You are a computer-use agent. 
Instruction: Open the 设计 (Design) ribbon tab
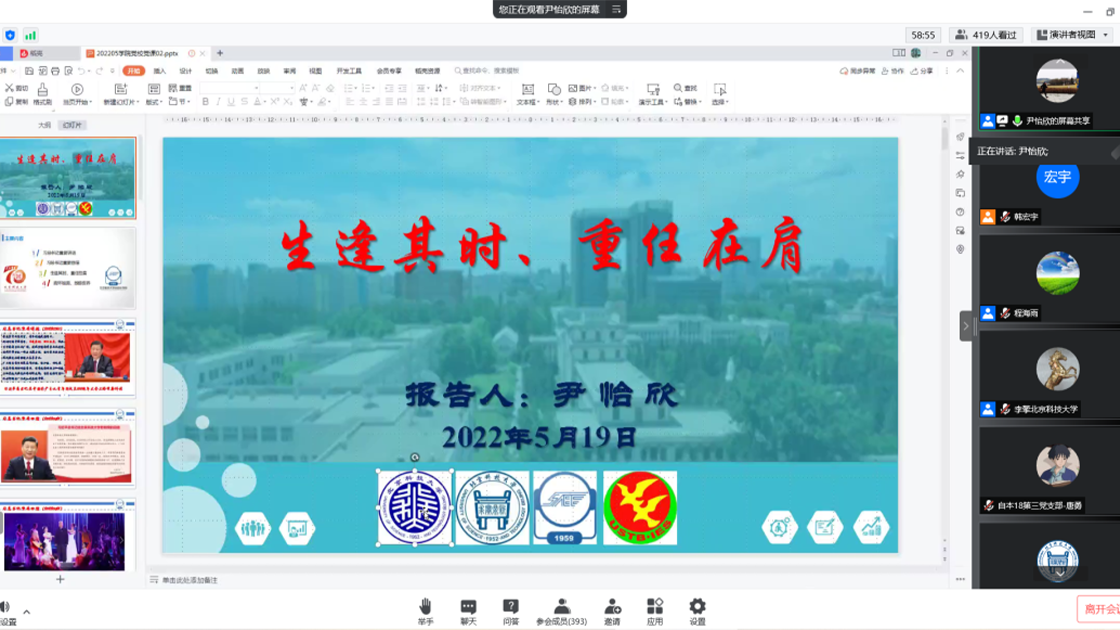(x=186, y=71)
